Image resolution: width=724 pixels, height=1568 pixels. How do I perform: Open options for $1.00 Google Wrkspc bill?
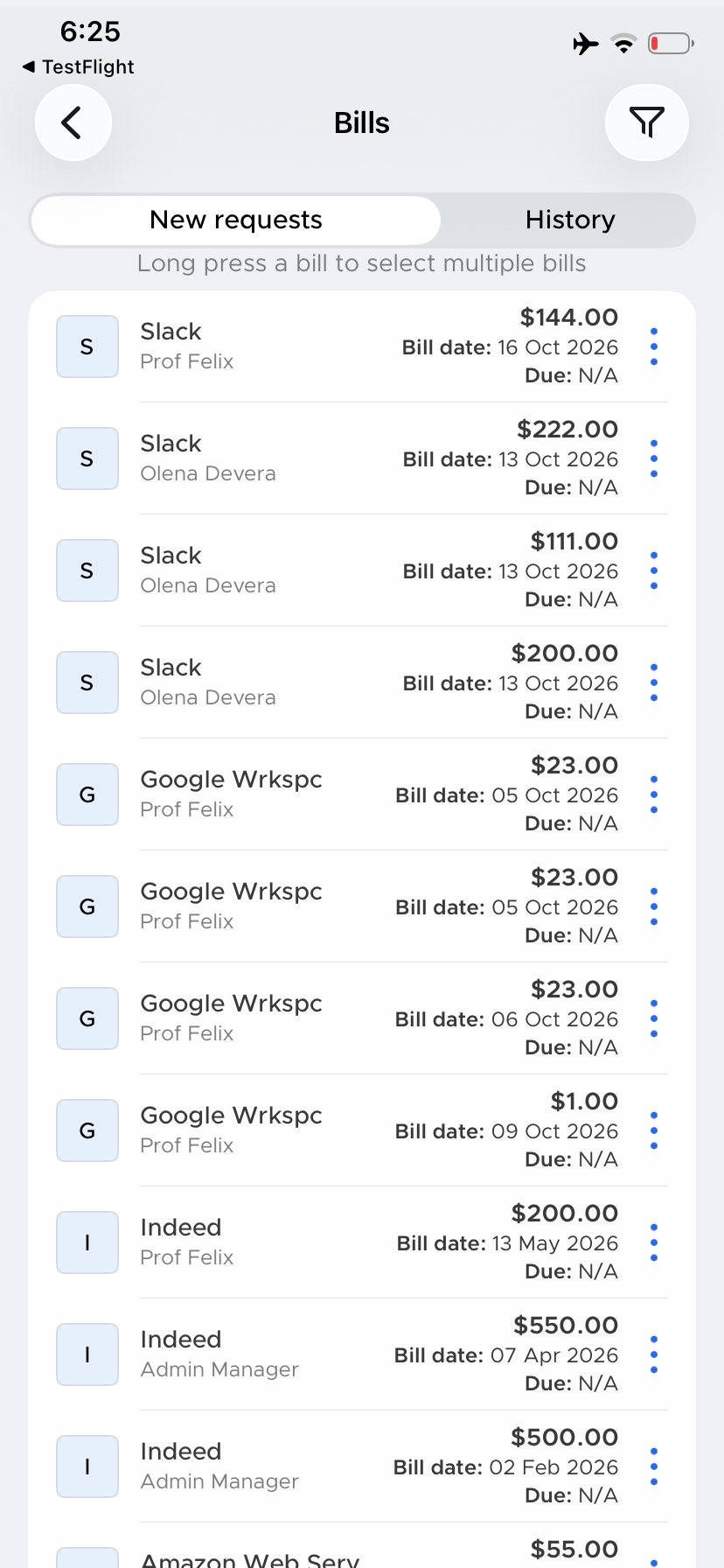tap(654, 1130)
